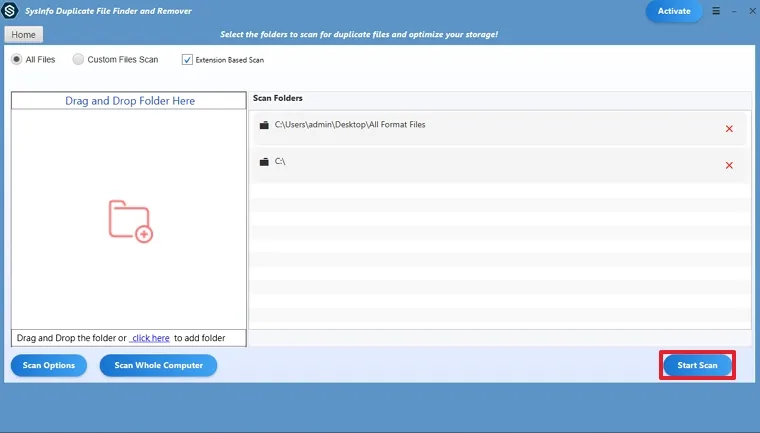The image size is (760, 433).
Task: Click Scan Whole Computer button
Action: click(158, 366)
